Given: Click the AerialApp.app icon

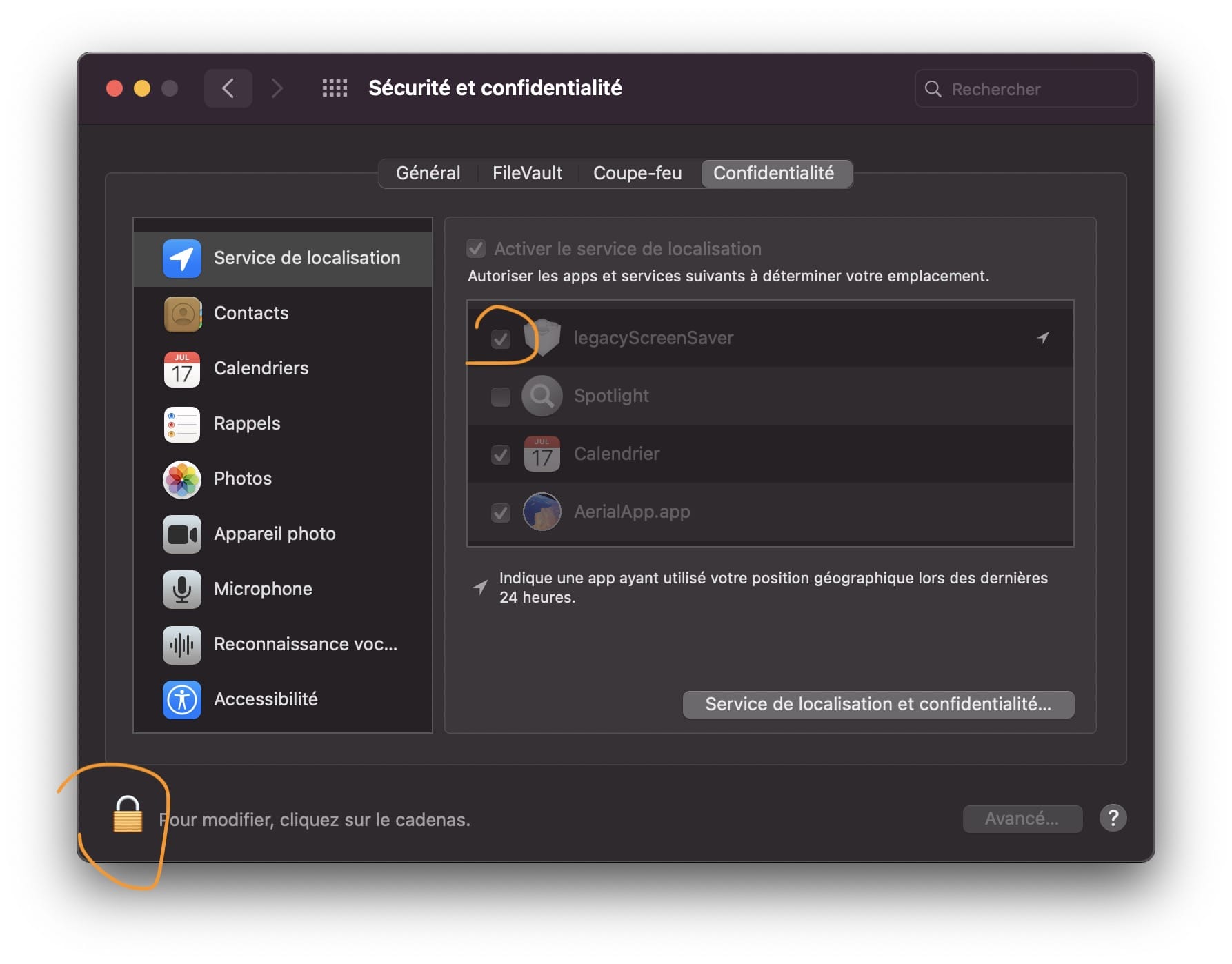Looking at the screenshot, I should [542, 512].
